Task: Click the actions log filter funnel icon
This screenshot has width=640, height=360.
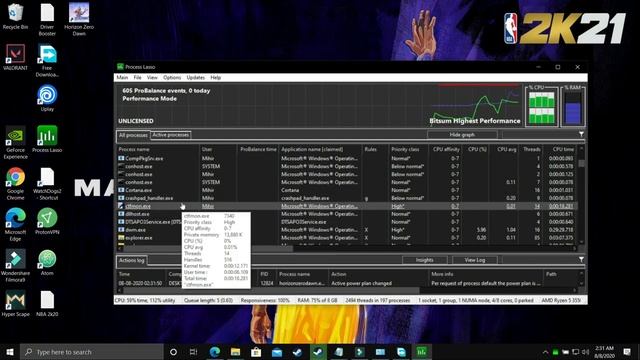Action: (581, 260)
